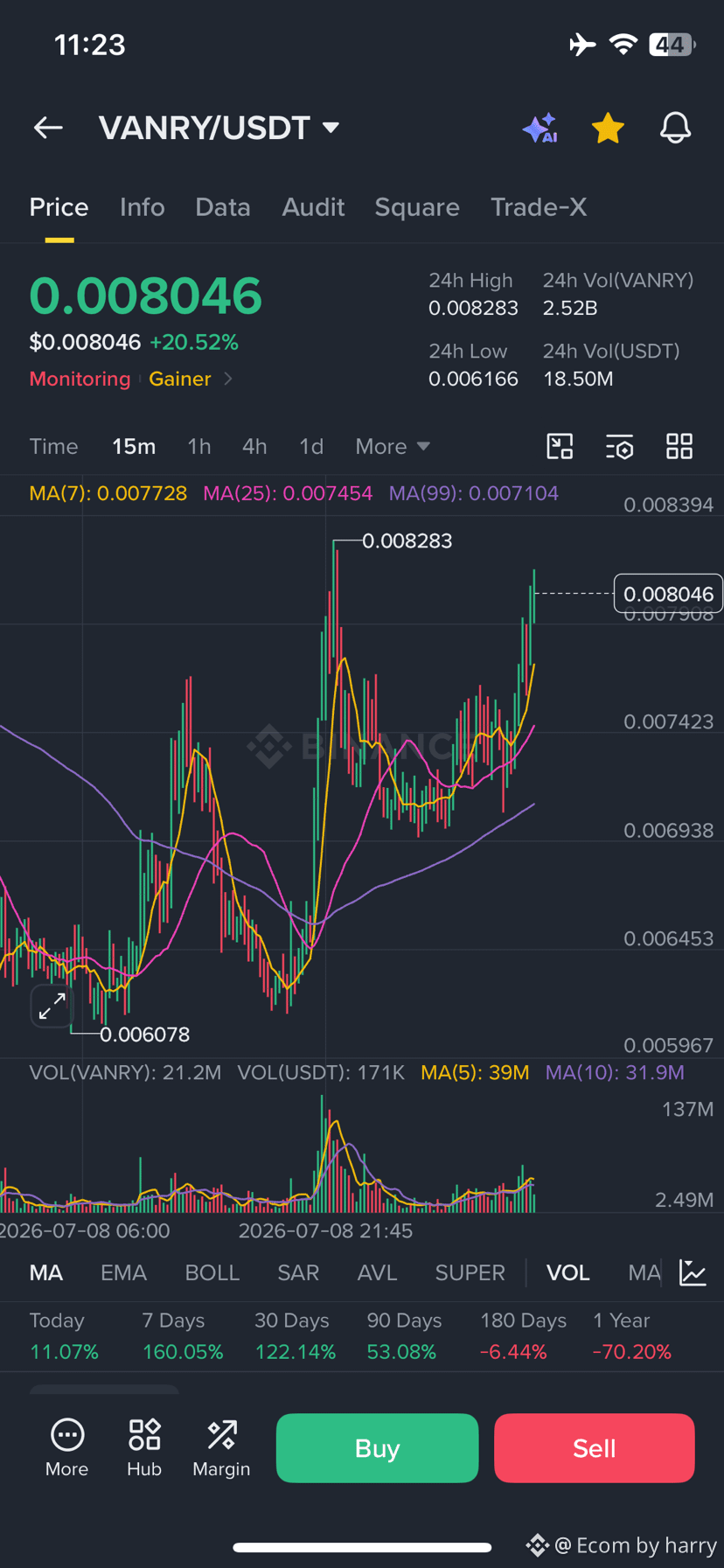Enable the SAR indicator
The width and height of the screenshot is (724, 1568).
[298, 1273]
